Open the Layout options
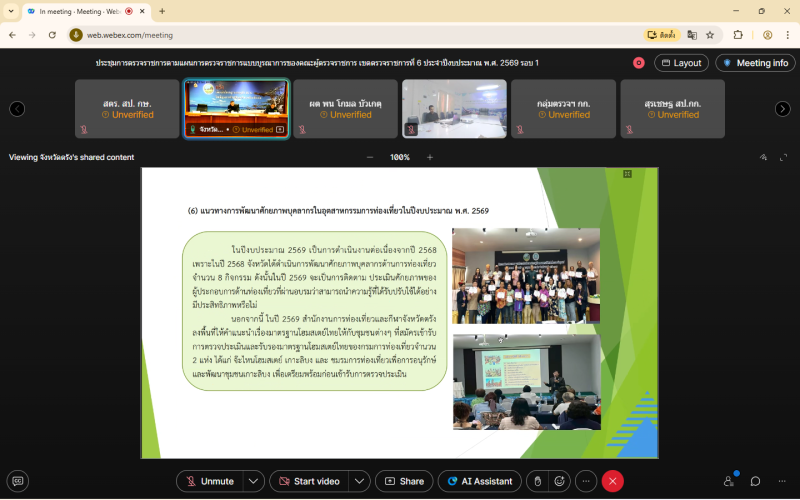800x500 pixels. (x=680, y=63)
